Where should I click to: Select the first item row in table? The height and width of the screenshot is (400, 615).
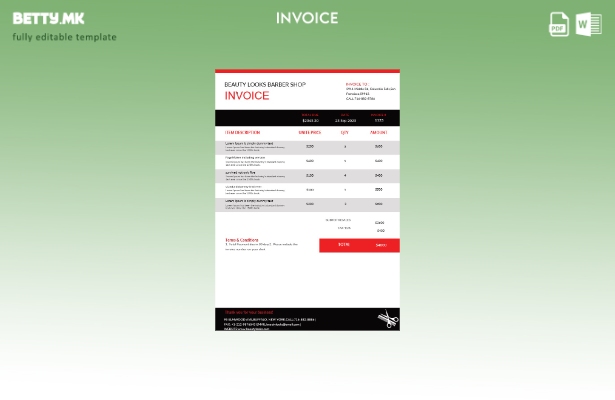[x=307, y=146]
